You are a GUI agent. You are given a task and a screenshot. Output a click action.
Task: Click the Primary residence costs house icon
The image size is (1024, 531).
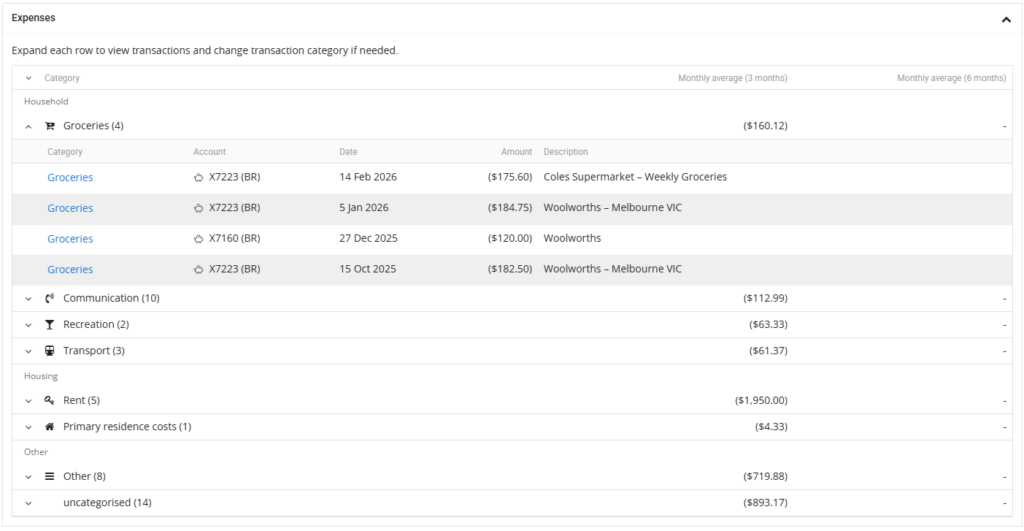[x=50, y=427]
